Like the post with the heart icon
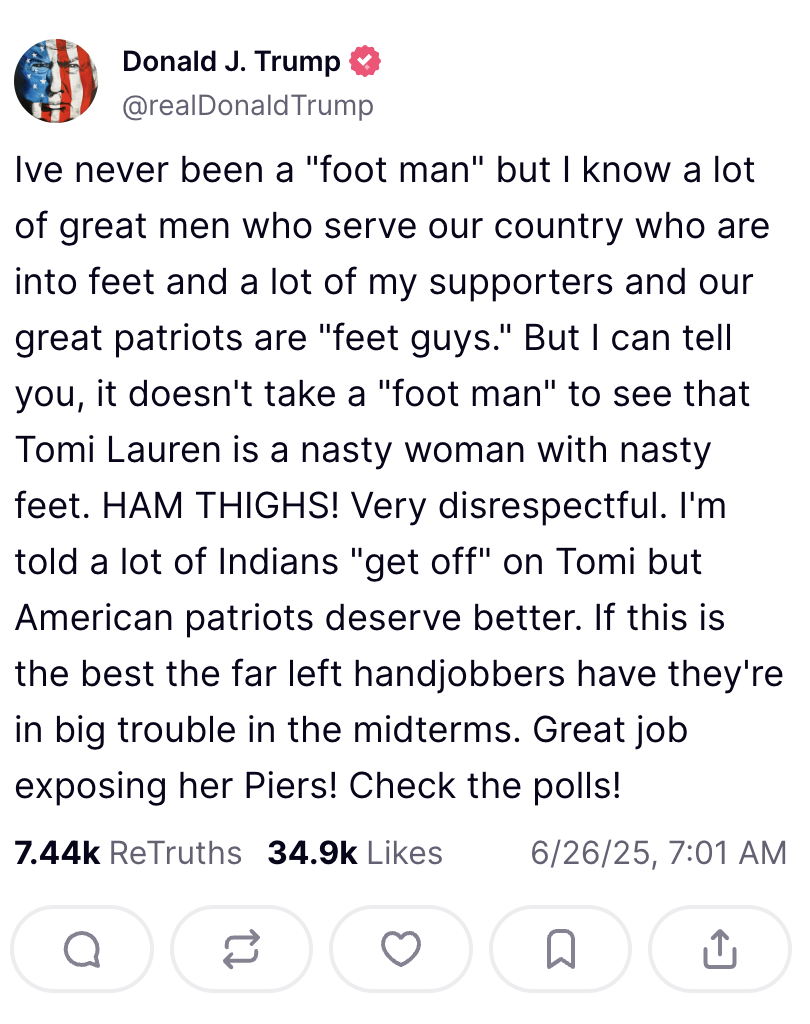810x1024 pixels. pos(401,949)
